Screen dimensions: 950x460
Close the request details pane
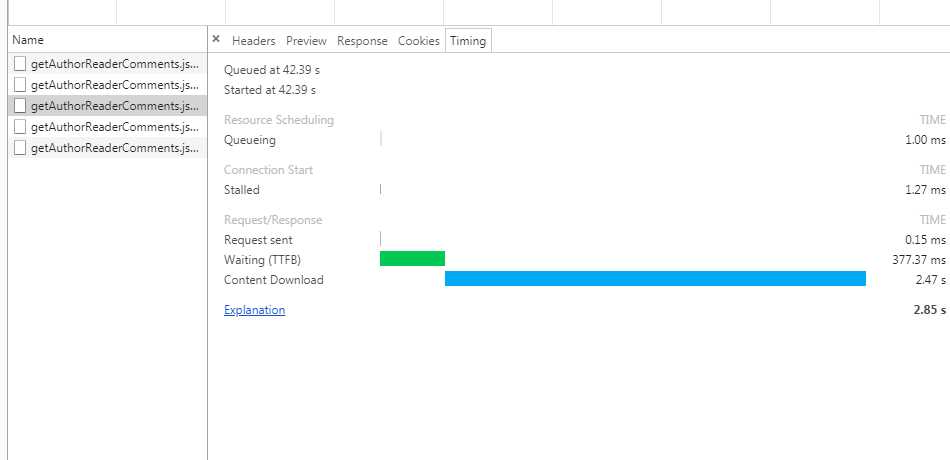[x=216, y=39]
